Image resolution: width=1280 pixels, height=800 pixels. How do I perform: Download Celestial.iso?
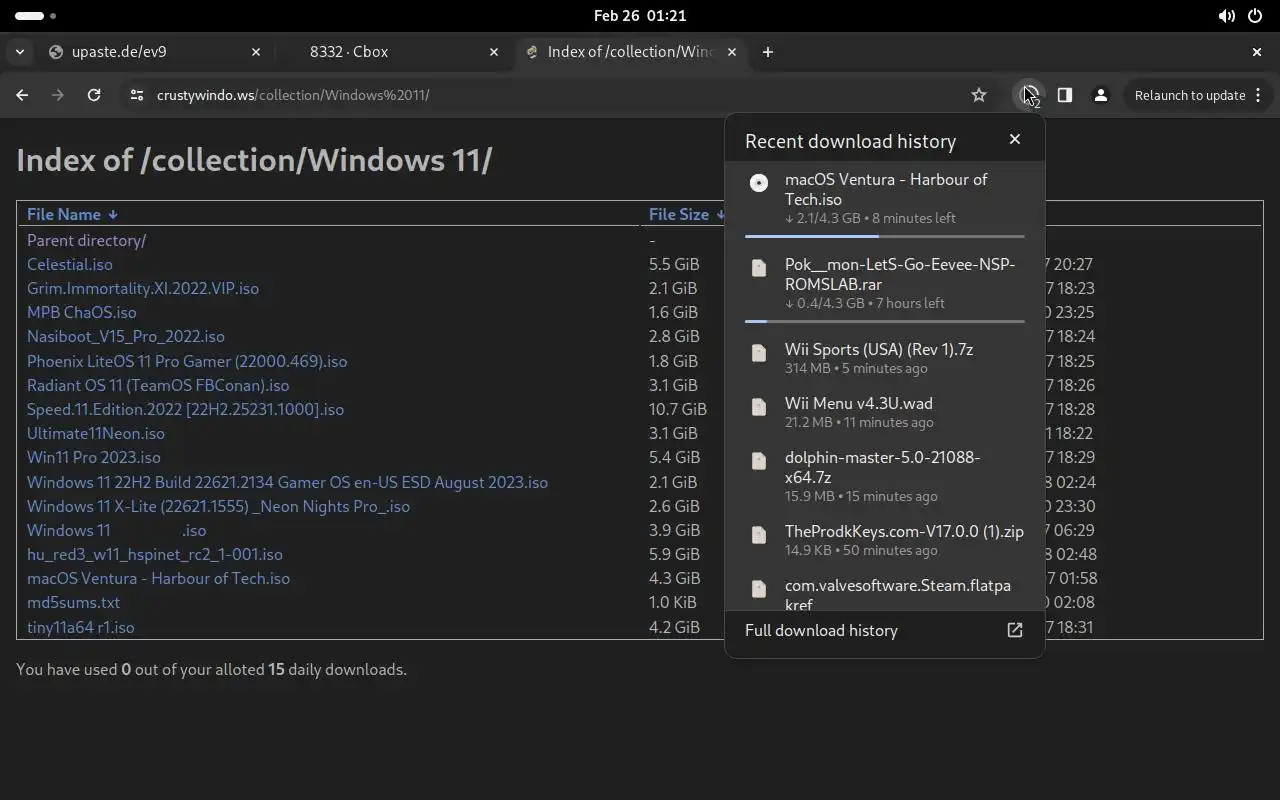(x=69, y=264)
